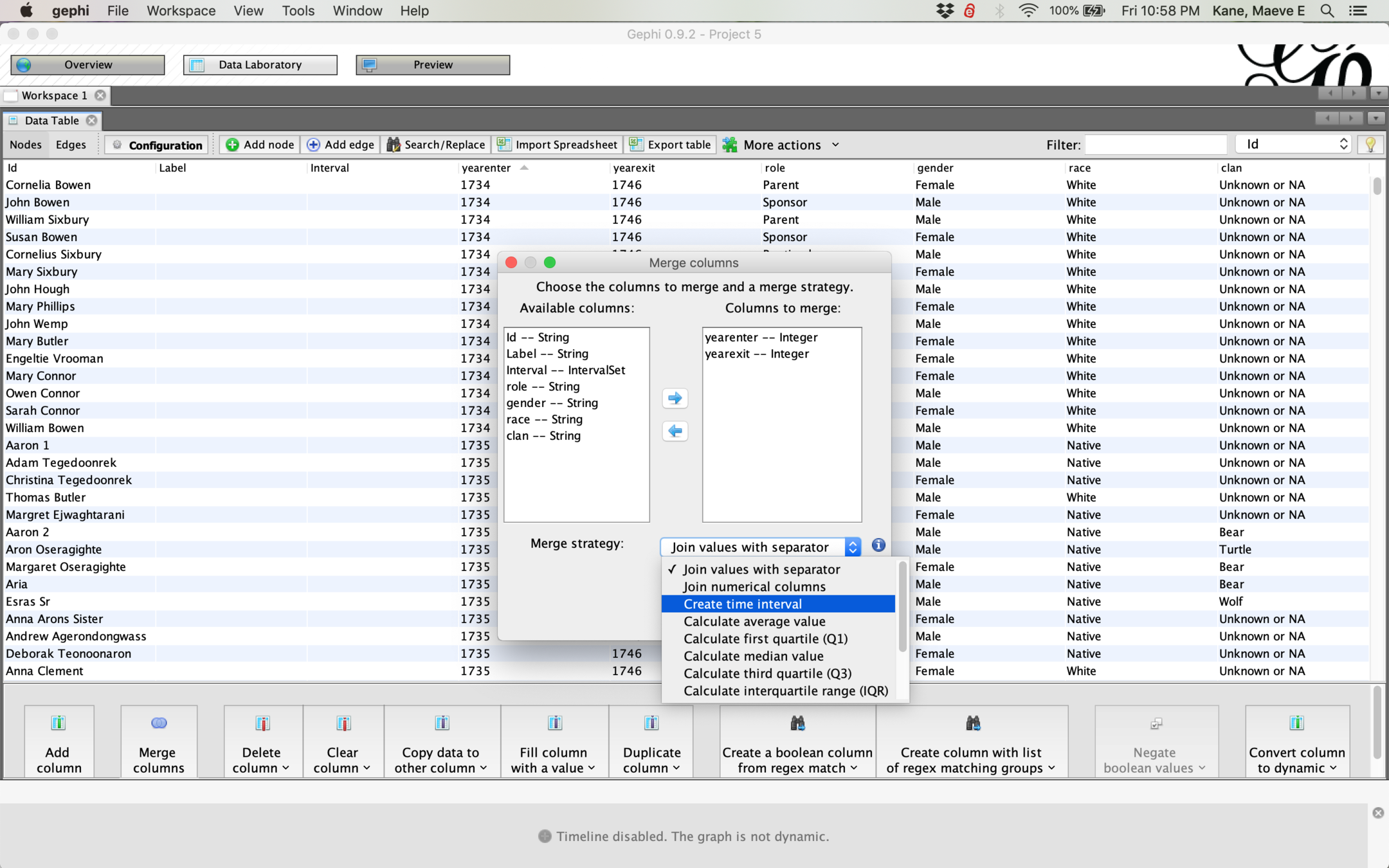
Task: Click in the Filter text field
Action: 1156,145
